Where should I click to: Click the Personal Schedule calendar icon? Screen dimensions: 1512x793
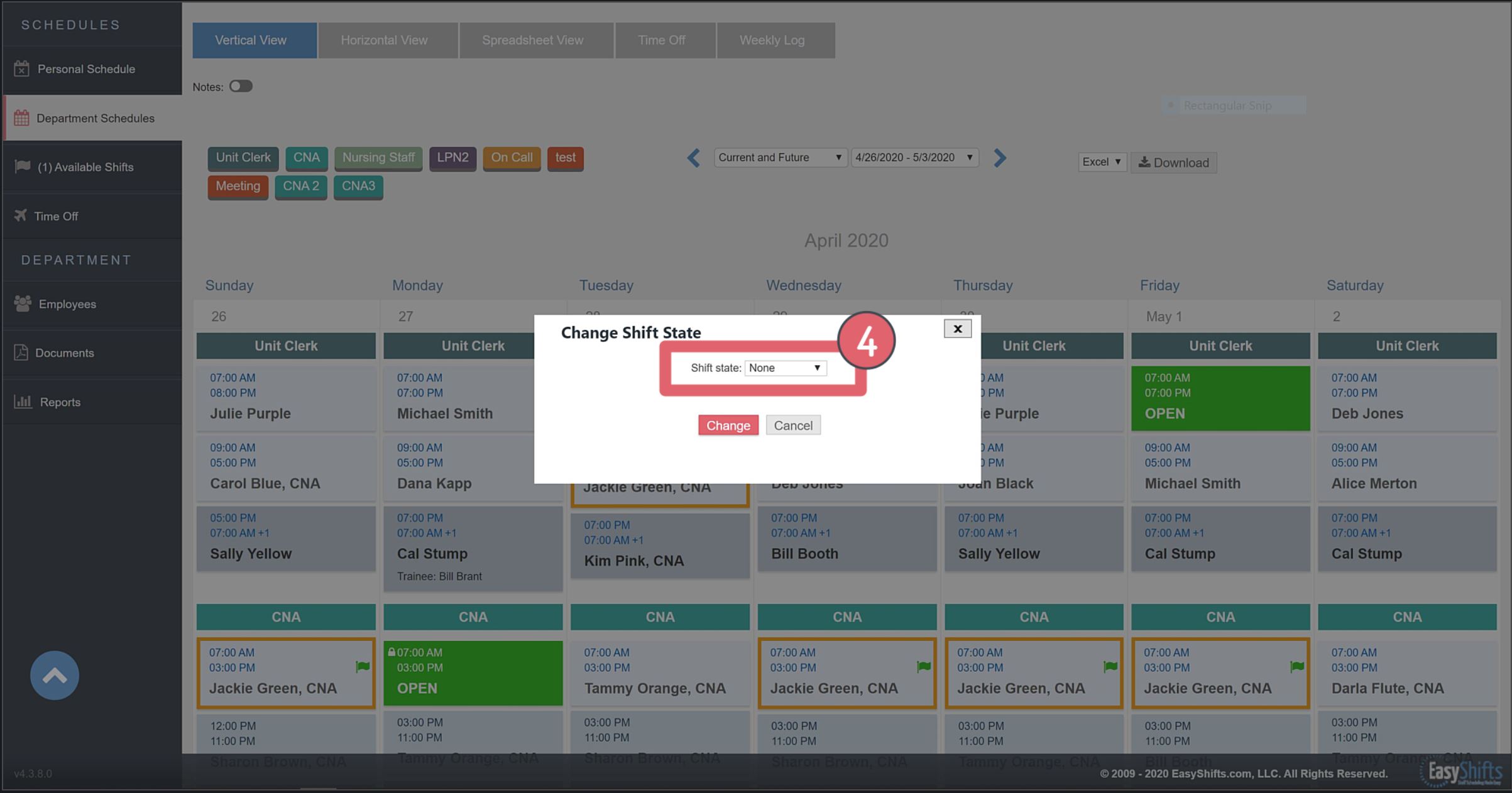coord(22,68)
